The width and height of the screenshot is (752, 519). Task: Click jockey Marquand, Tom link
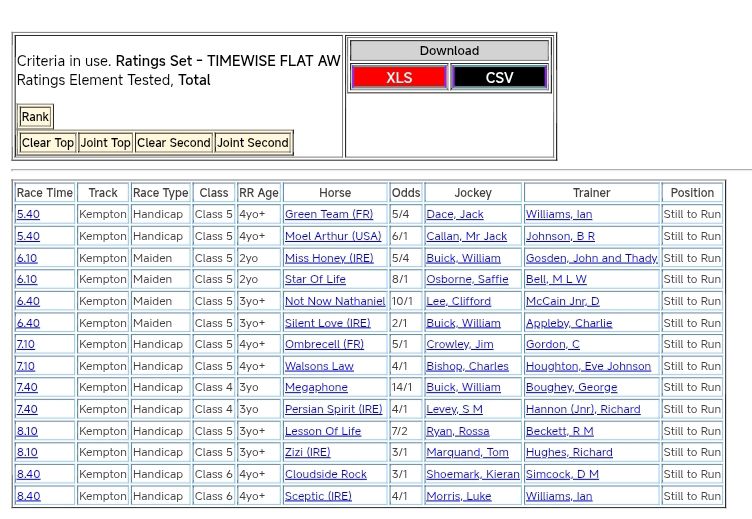click(x=467, y=453)
